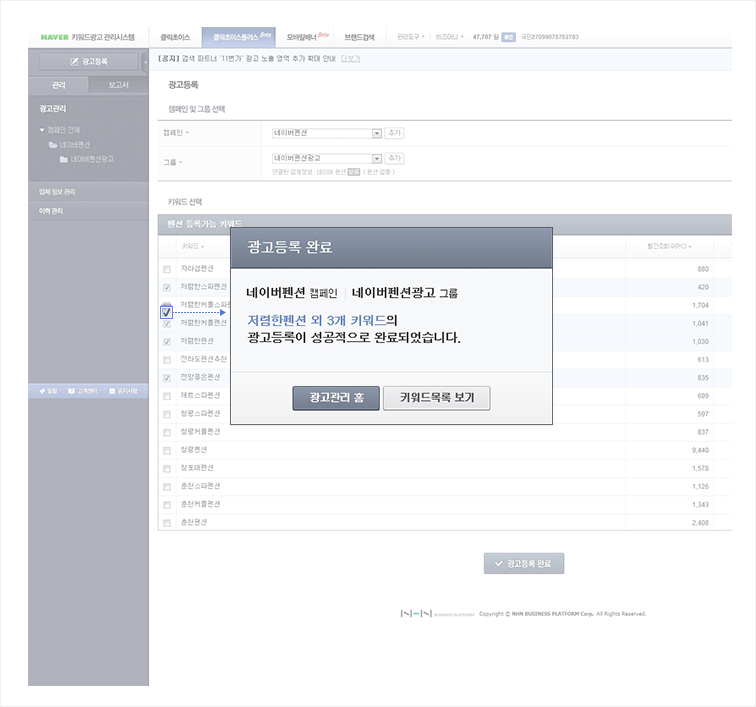
Task: Click the 키워드목록 보기 dialog button
Action: [x=437, y=398]
